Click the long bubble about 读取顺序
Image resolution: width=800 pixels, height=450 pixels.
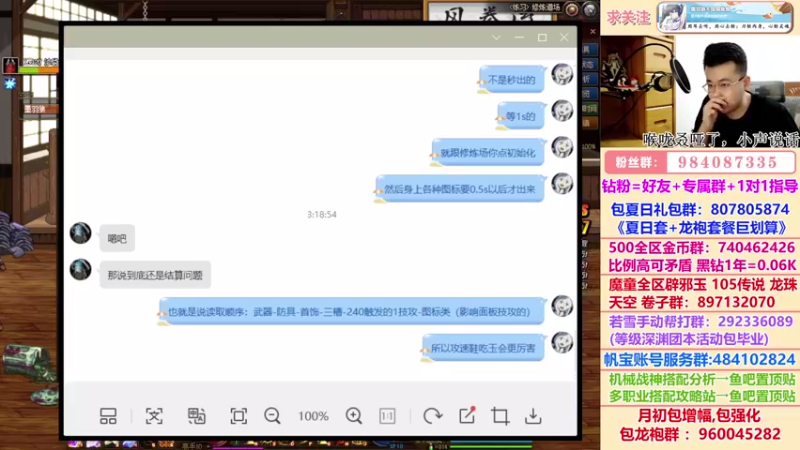tap(351, 311)
